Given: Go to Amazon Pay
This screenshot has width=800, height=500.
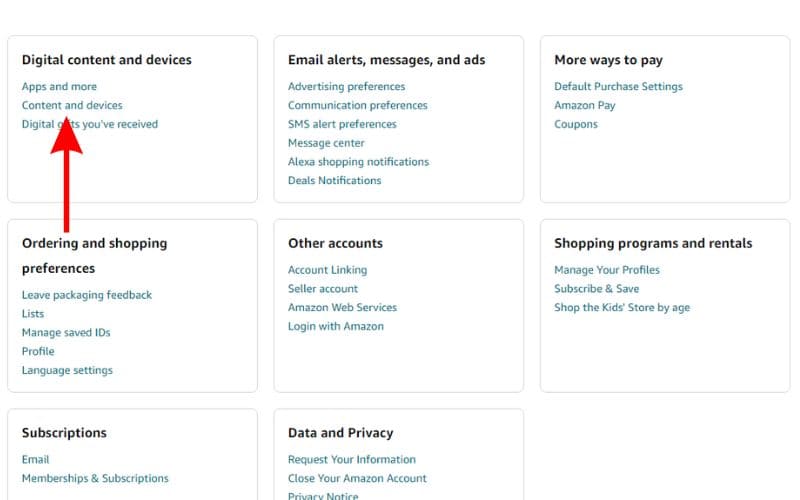Looking at the screenshot, I should [x=584, y=105].
